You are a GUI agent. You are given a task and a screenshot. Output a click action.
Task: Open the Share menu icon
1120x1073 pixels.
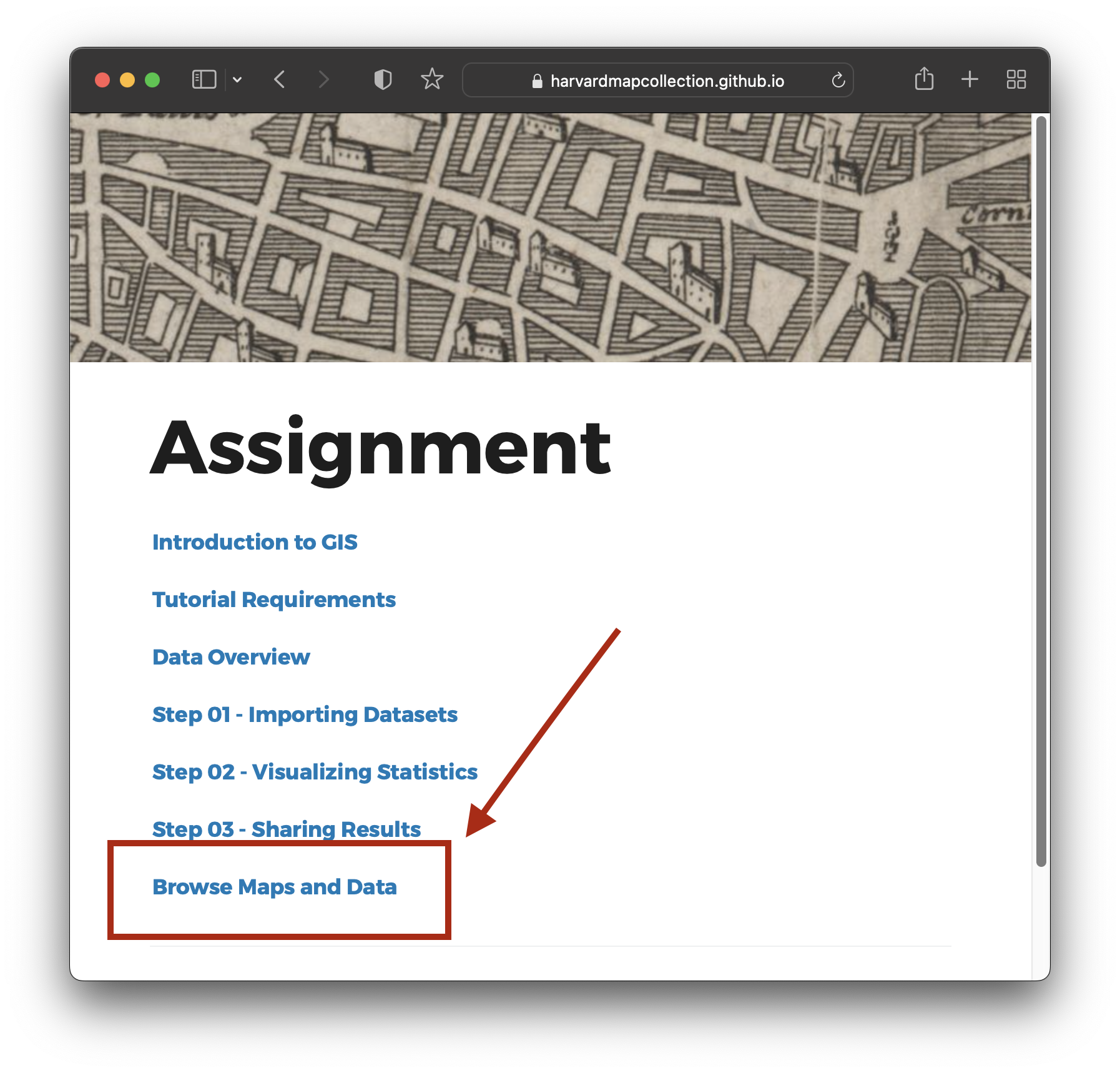click(924, 79)
